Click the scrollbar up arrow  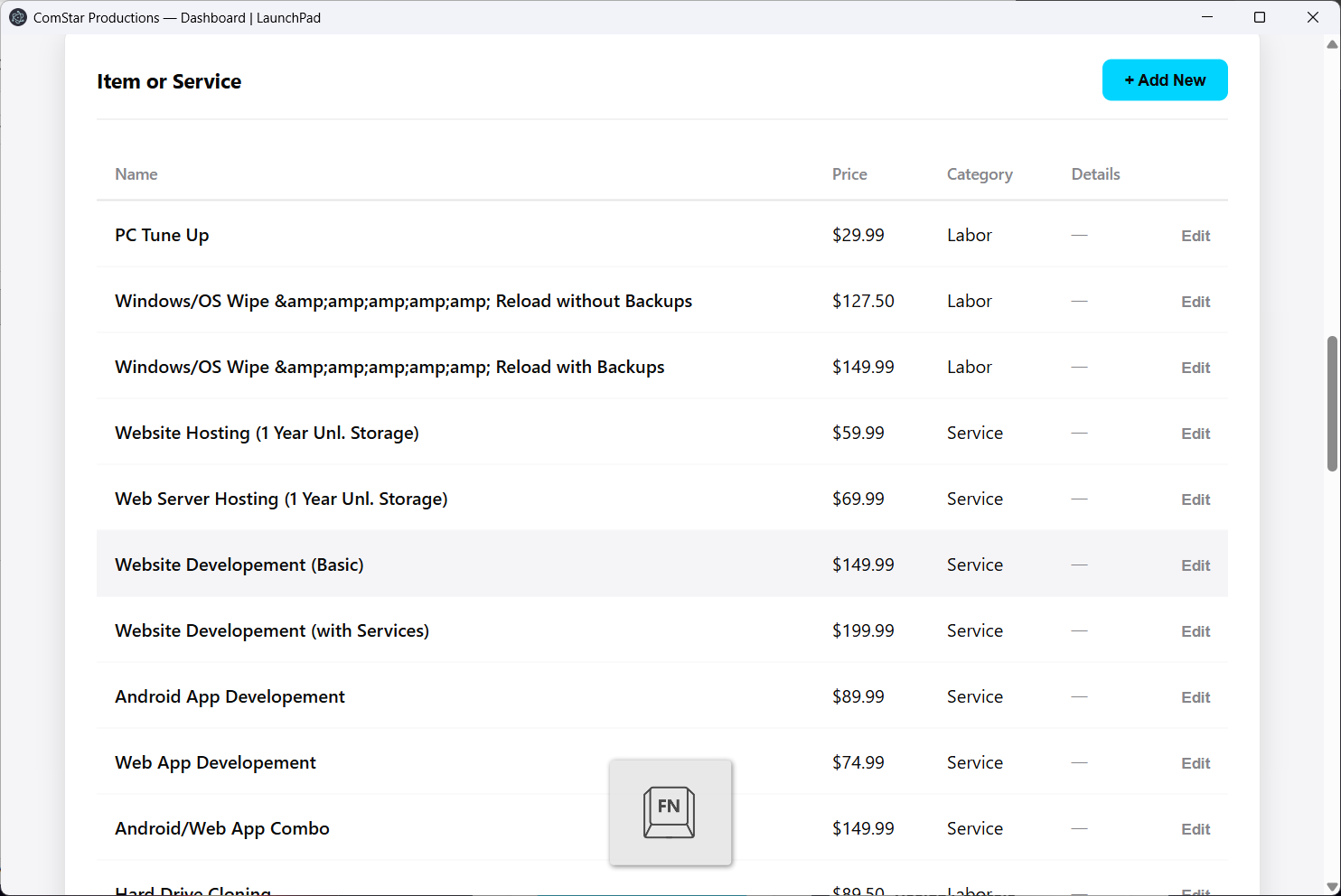(x=1332, y=44)
